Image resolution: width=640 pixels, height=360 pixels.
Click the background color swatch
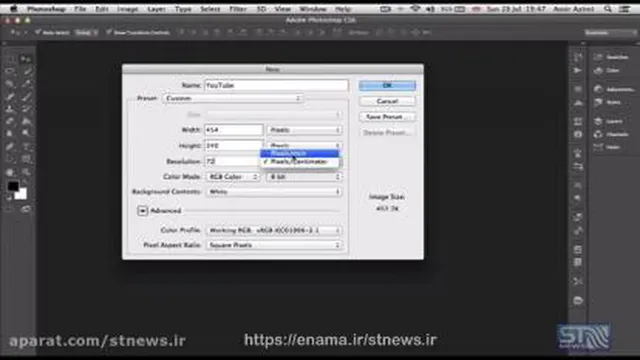pyautogui.click(x=21, y=194)
